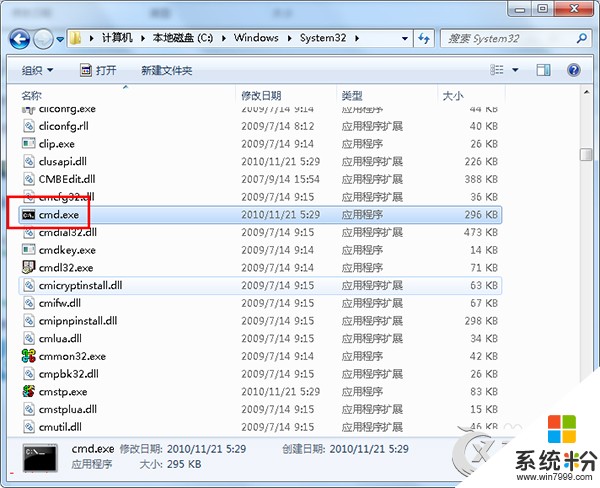This screenshot has width=600, height=488.
Task: Click the cmdkey.exe file name
Action: click(x=67, y=250)
